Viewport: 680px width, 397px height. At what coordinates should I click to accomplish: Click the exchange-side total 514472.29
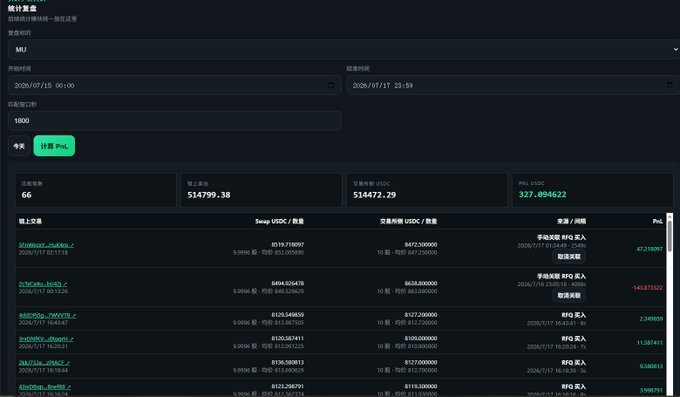coord(374,195)
